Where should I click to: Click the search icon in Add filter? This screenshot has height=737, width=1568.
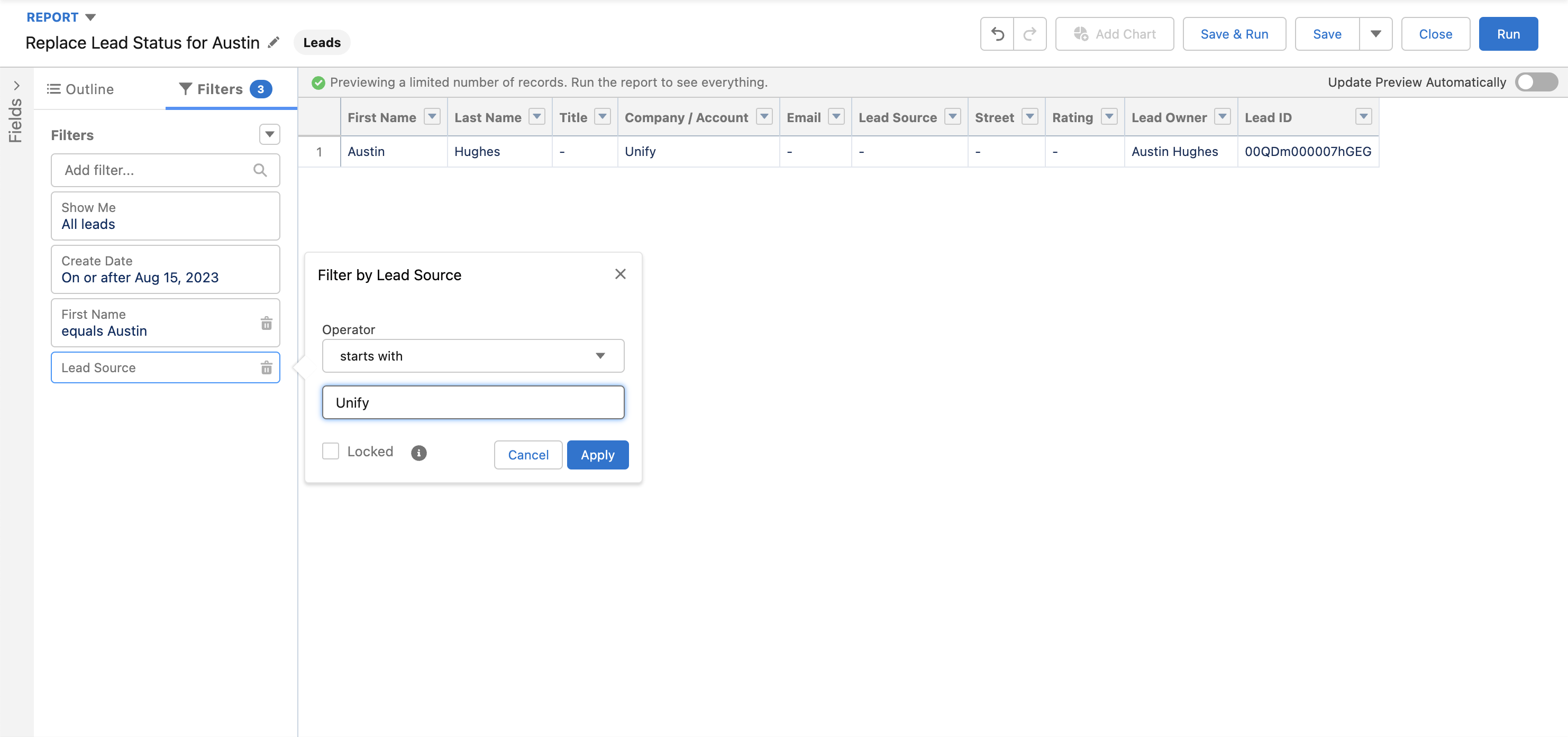(x=260, y=170)
